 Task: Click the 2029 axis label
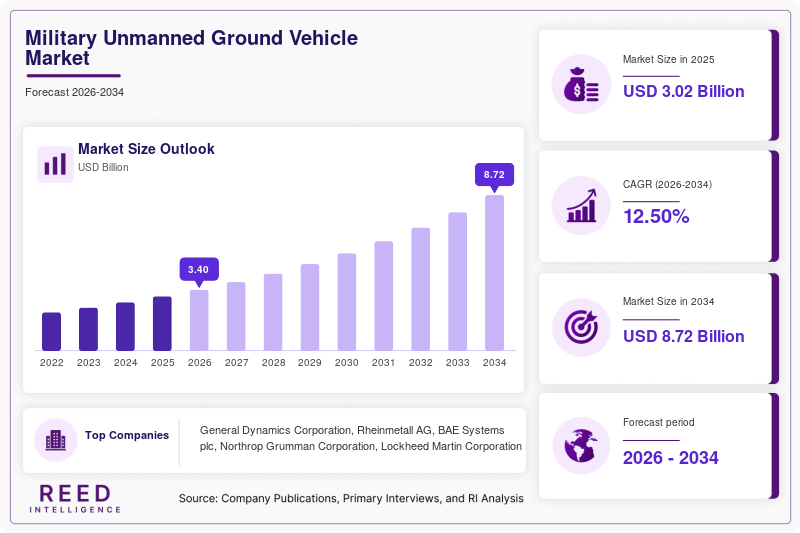point(310,363)
